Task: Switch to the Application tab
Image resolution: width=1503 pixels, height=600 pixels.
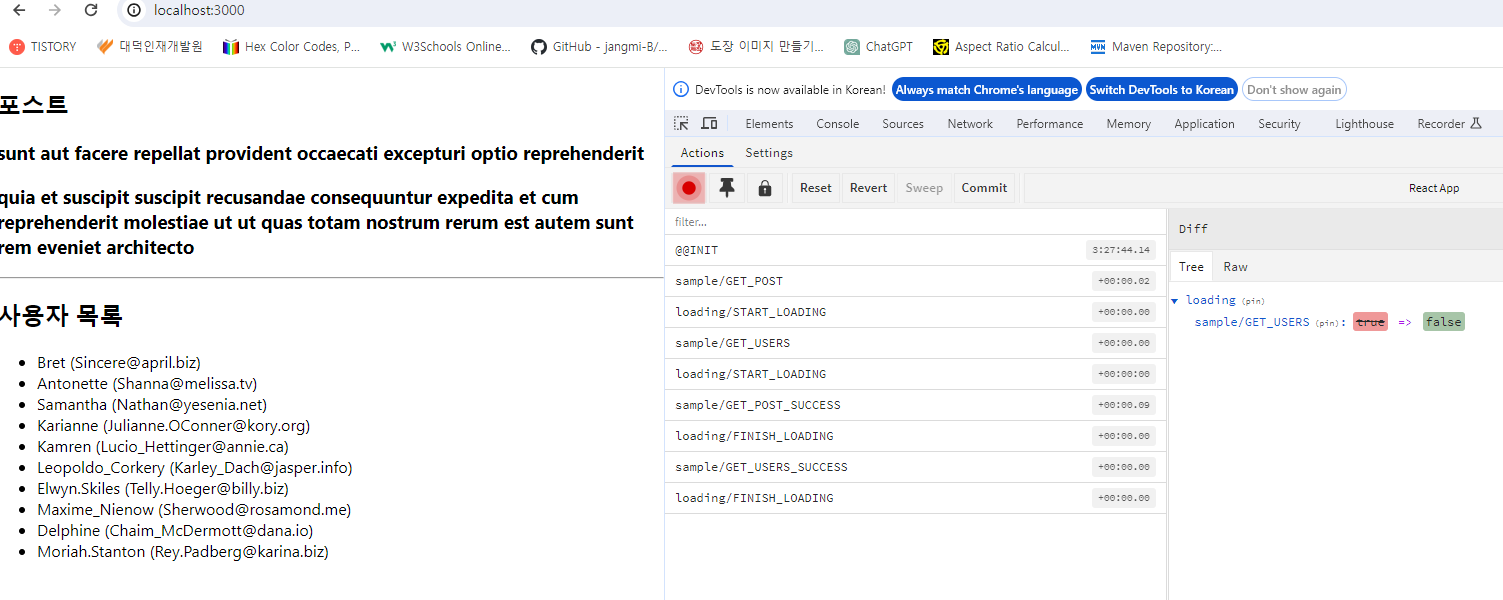Action: (1204, 124)
